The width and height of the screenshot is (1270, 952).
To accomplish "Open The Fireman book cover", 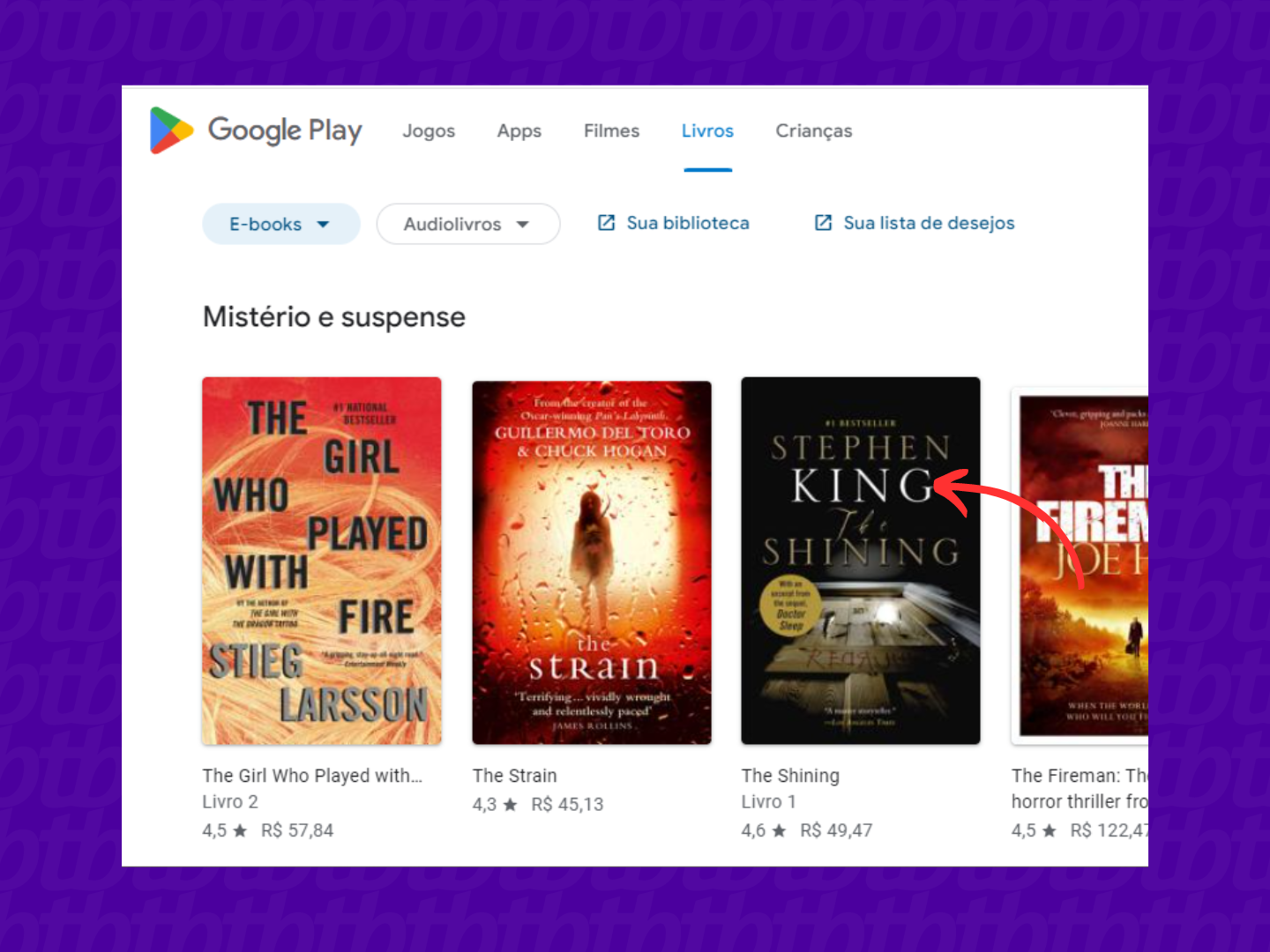I will click(x=1080, y=565).
